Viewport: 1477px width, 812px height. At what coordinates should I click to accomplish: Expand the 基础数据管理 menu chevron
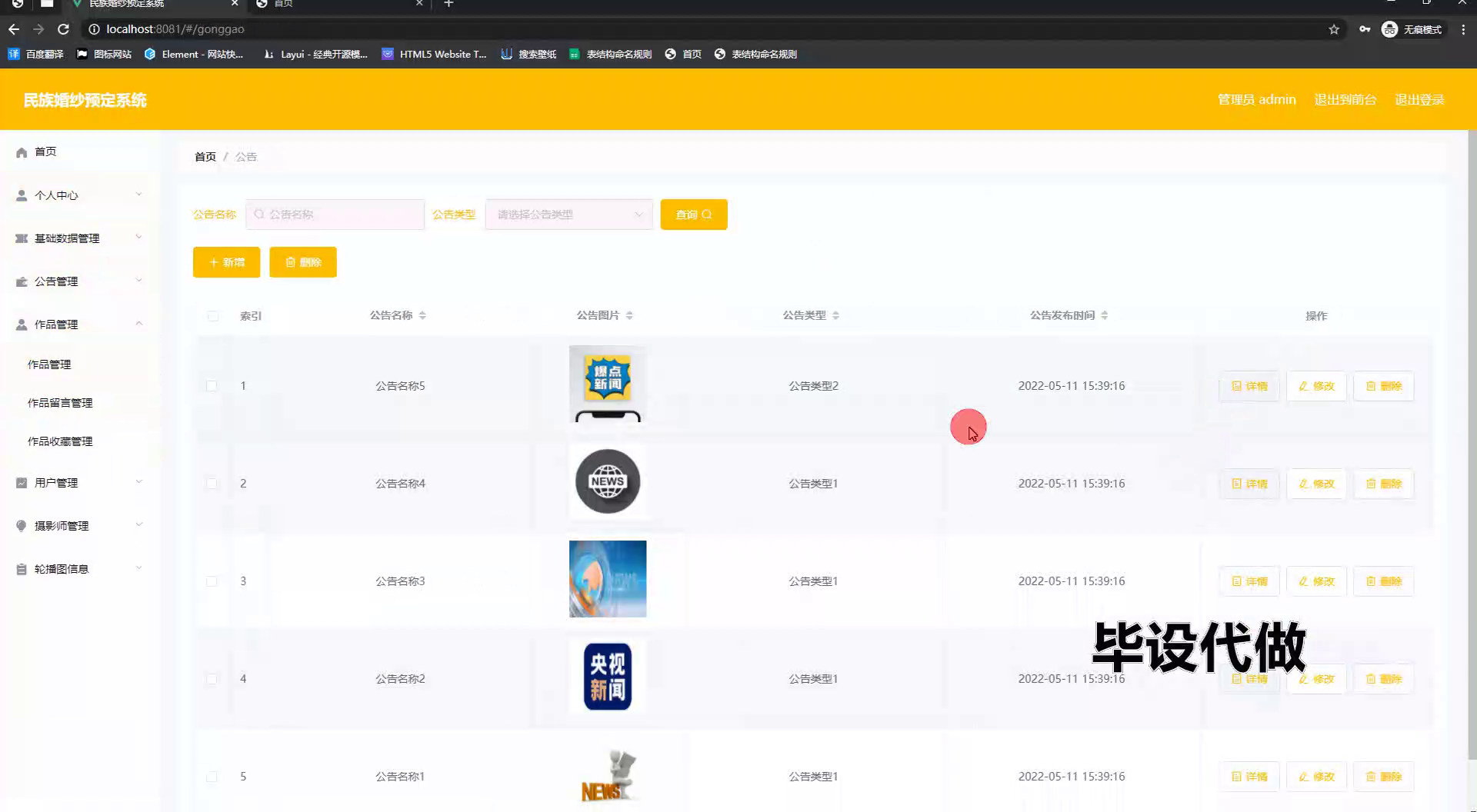[x=139, y=238]
